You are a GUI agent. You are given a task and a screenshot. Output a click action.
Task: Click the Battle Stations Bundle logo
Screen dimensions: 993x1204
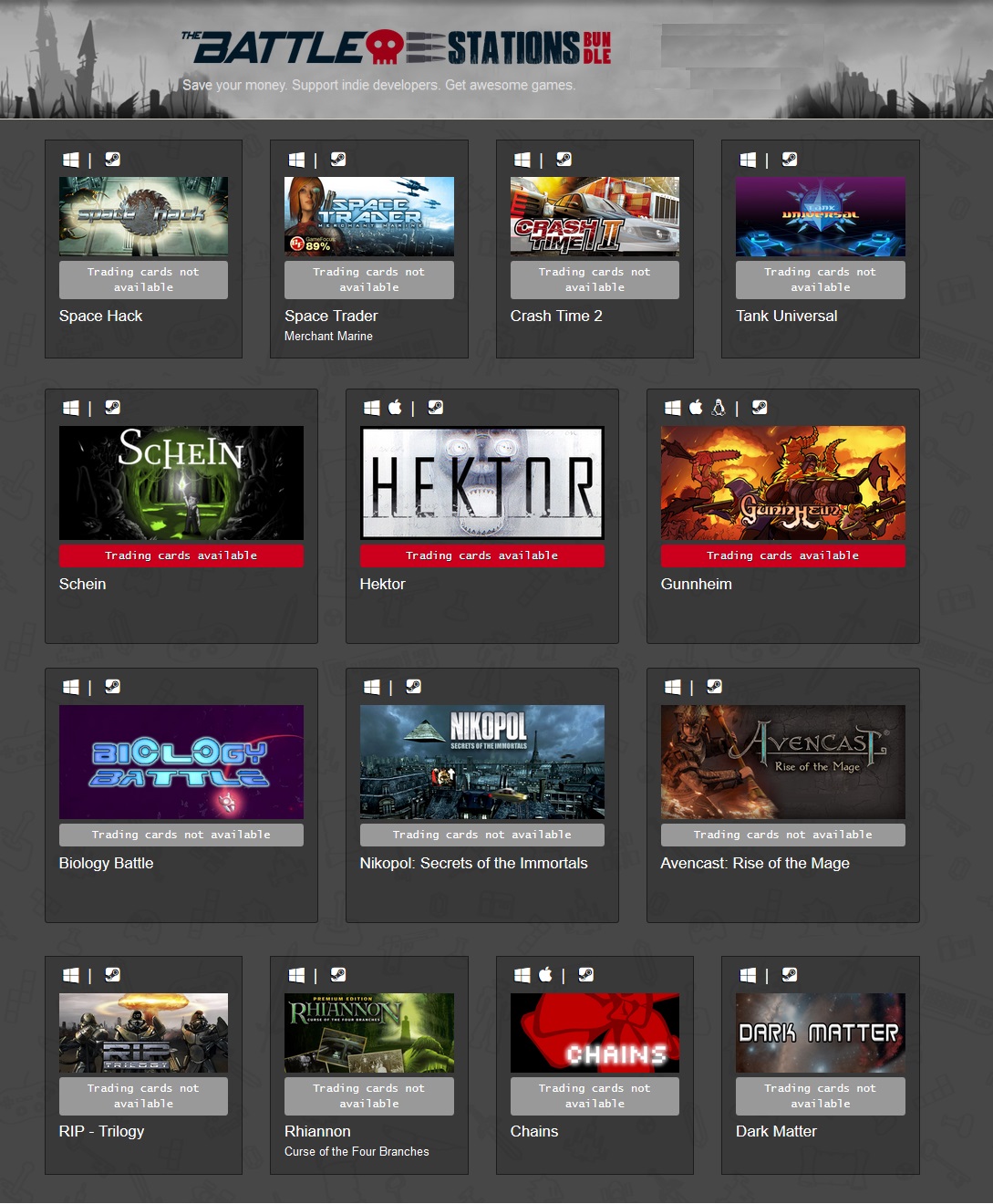397,47
